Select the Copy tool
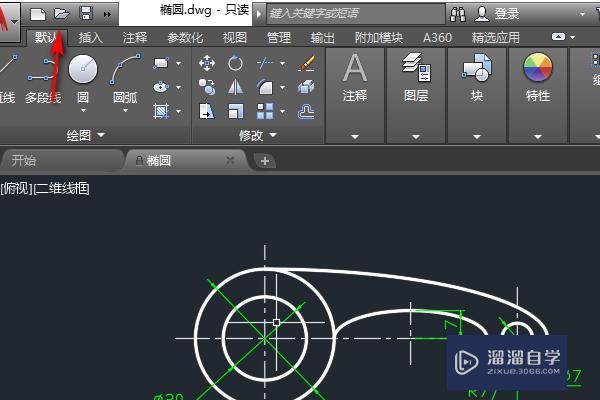 tap(207, 87)
